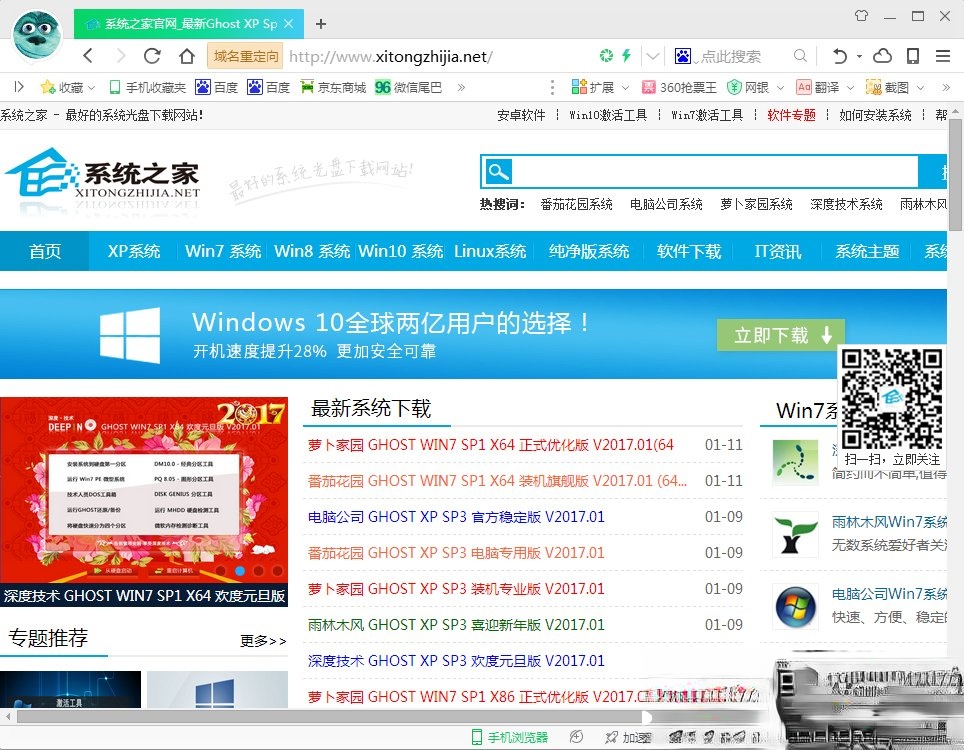
Task: Open the 软件专题 top link
Action: point(791,115)
